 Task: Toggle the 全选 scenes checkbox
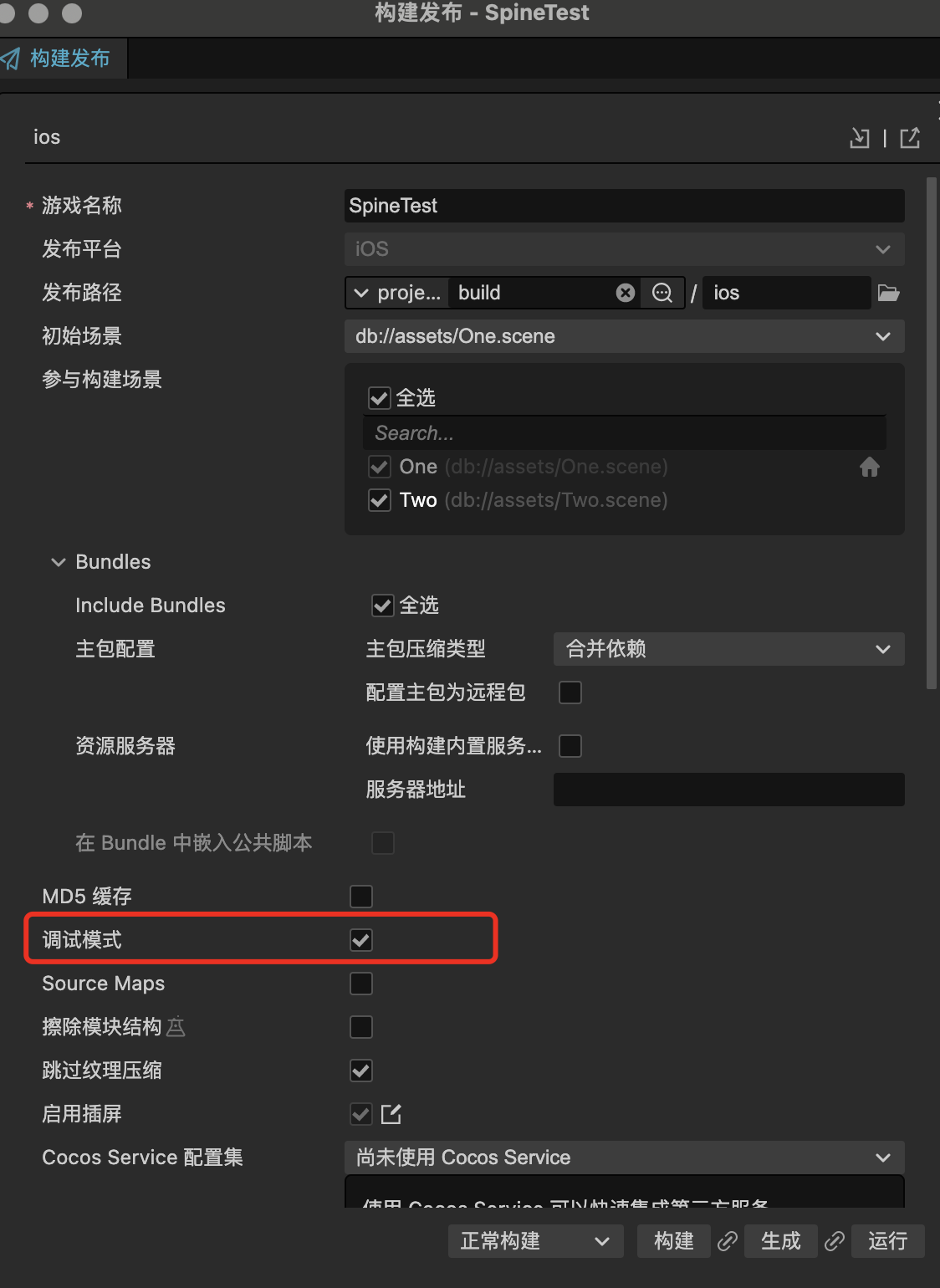[x=380, y=398]
